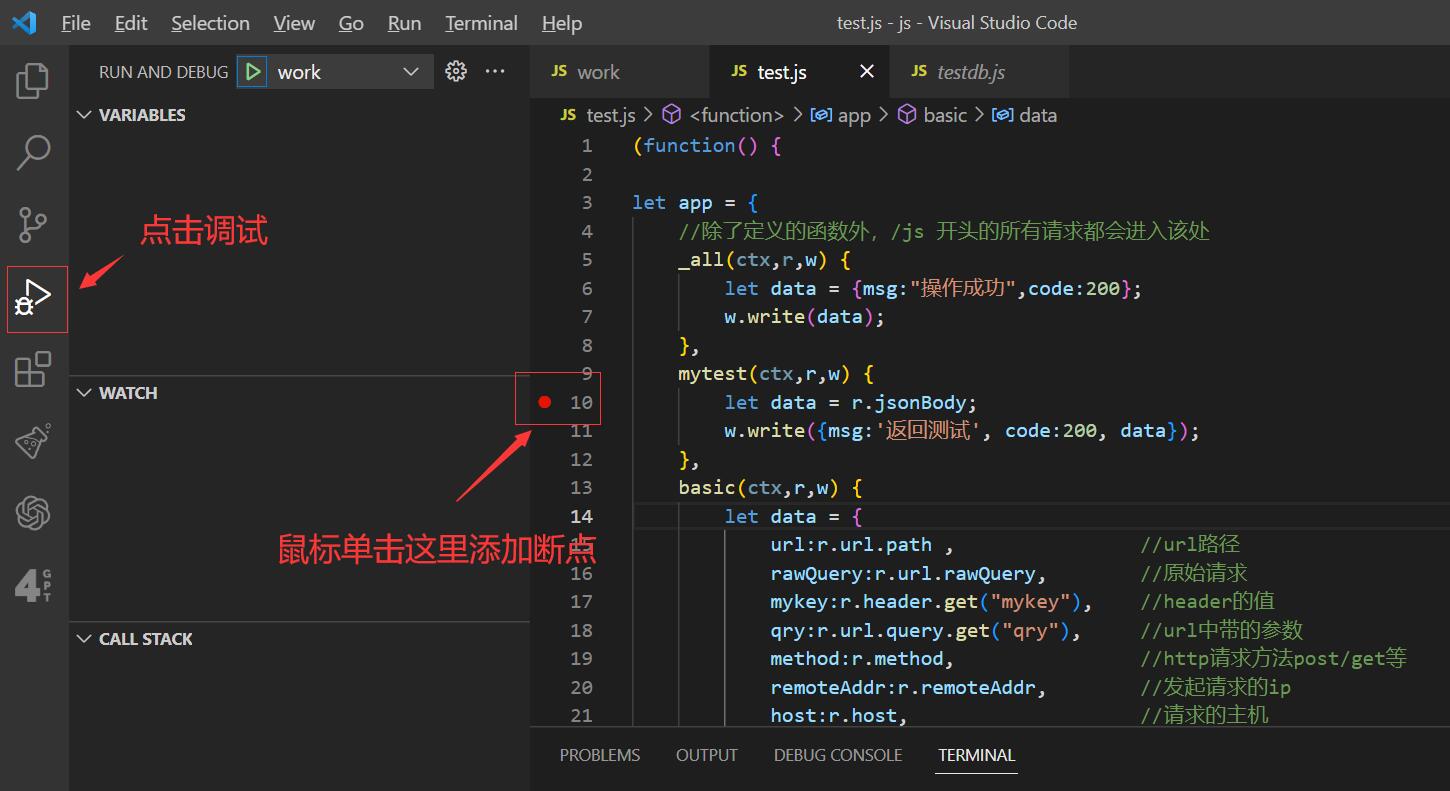Click the "RUN AND DEBUG" panel title

164,72
